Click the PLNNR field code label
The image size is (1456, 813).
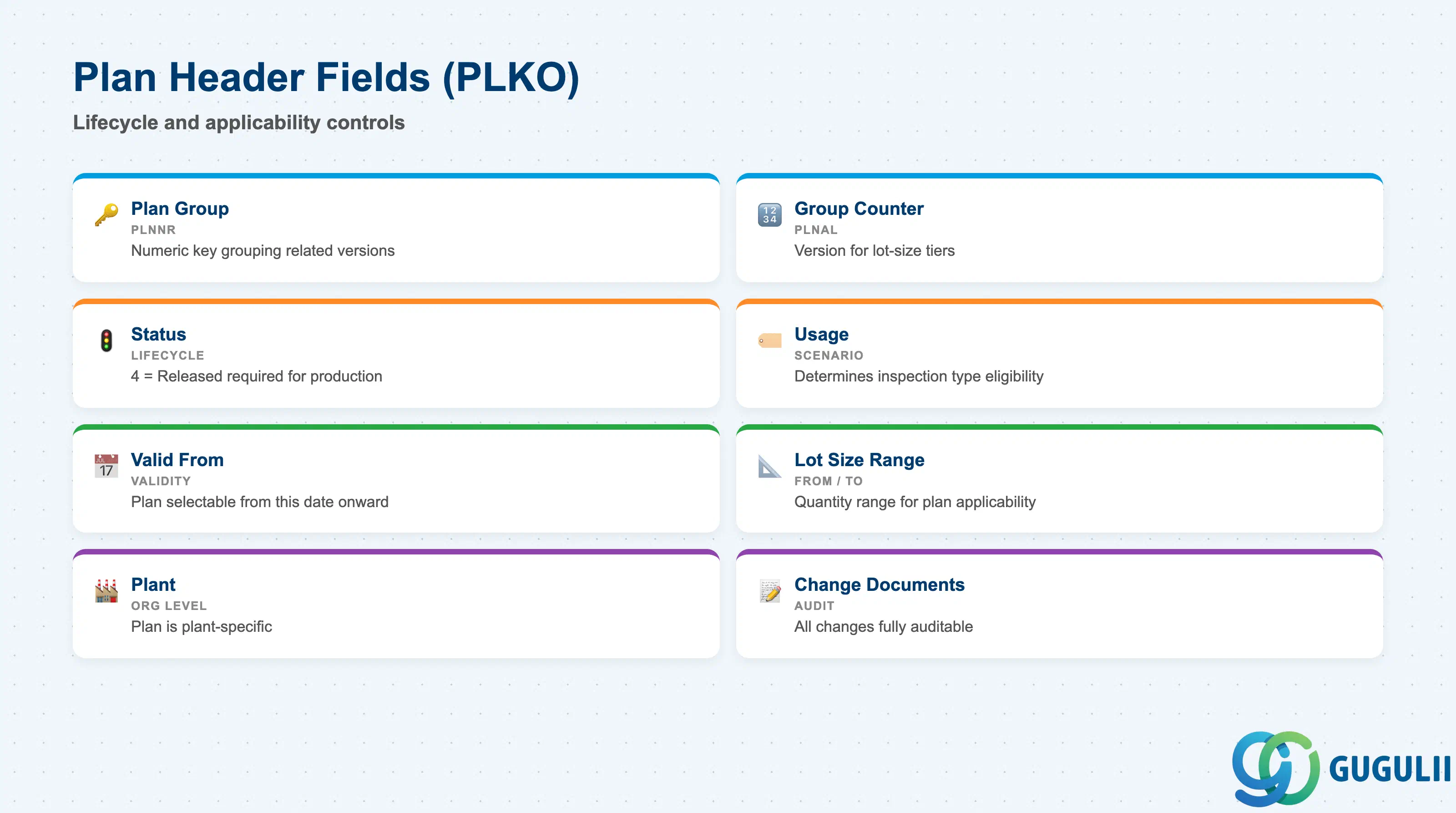click(x=153, y=230)
